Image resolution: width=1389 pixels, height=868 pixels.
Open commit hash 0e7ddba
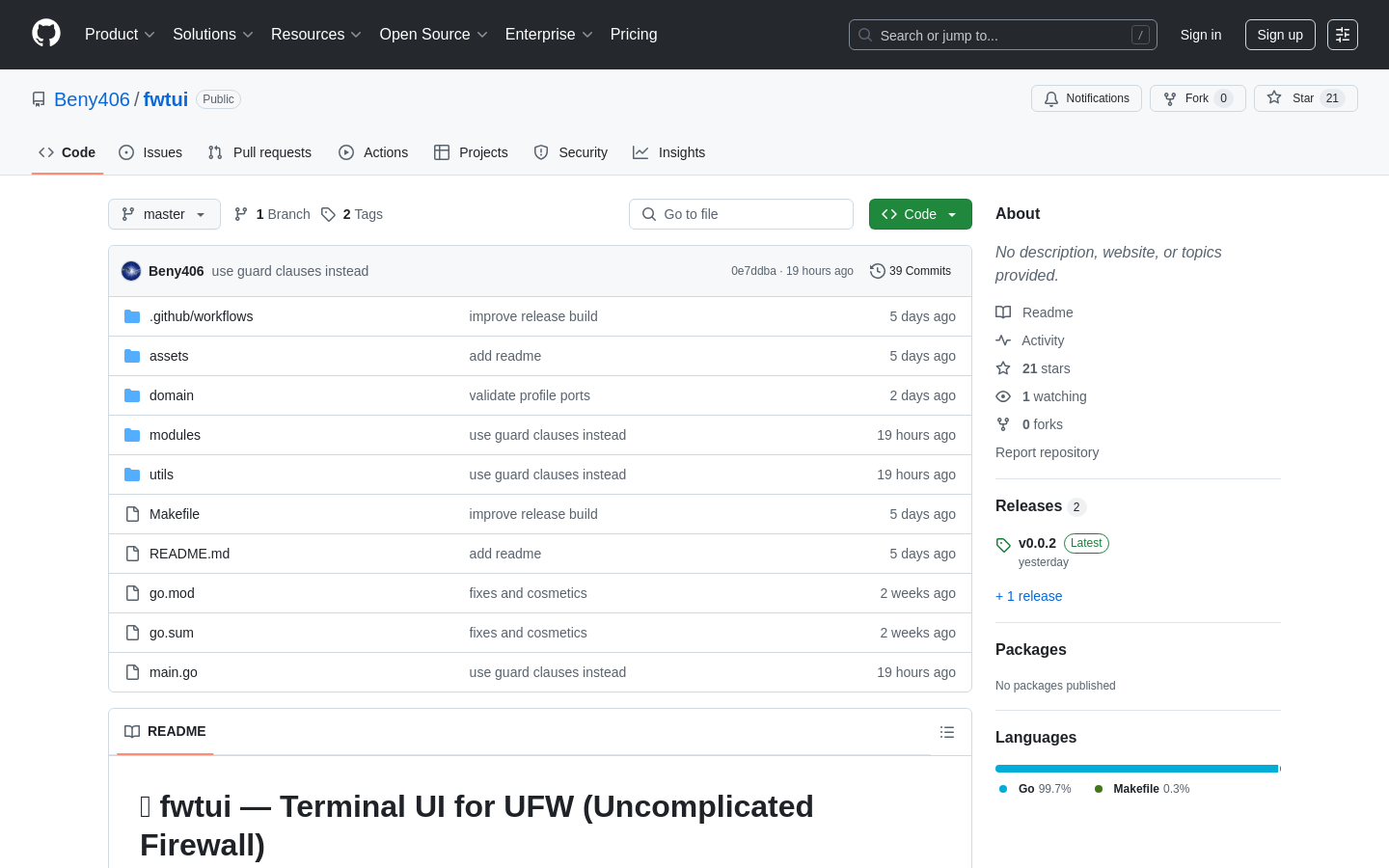(x=753, y=271)
